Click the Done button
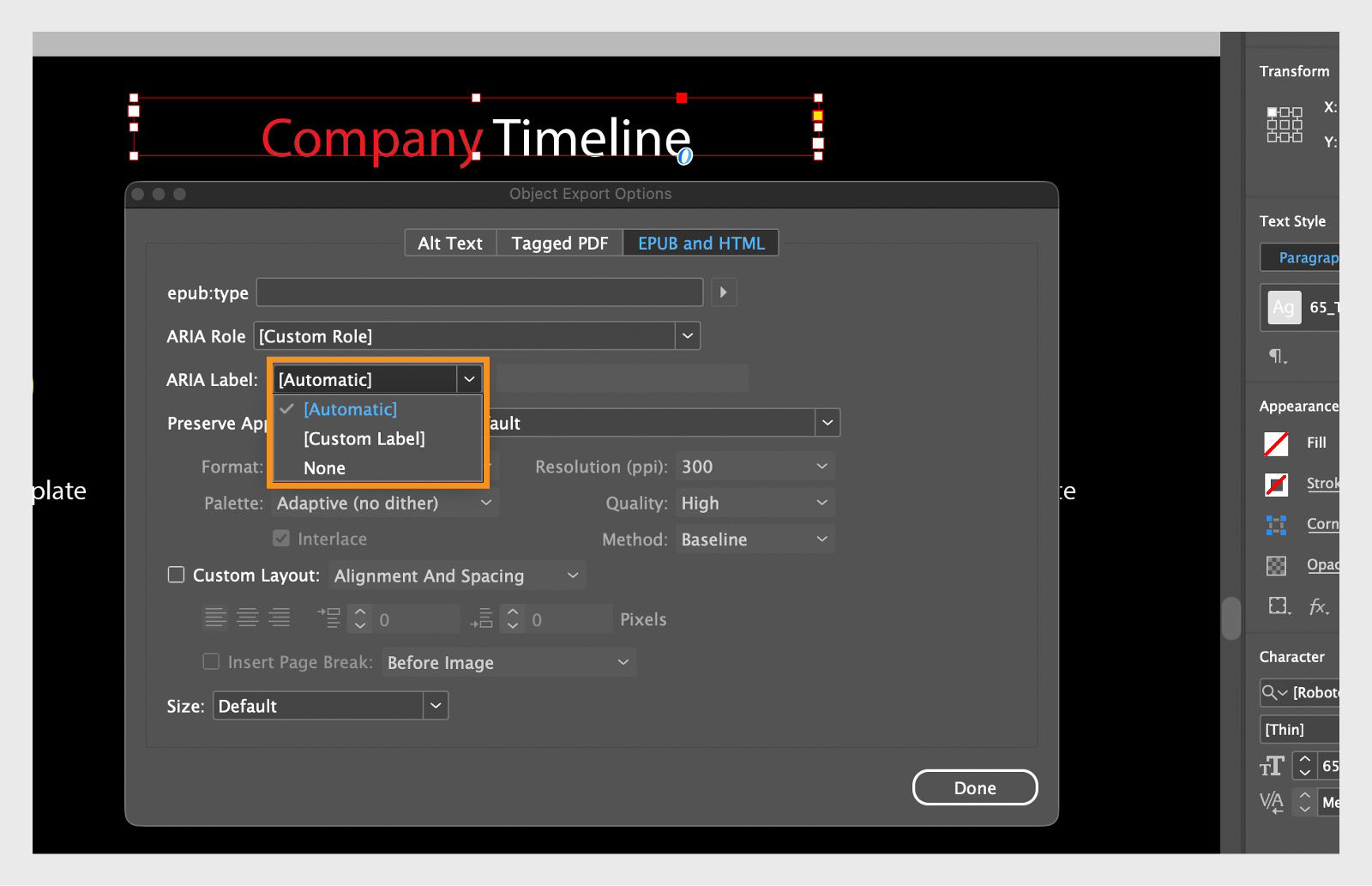This screenshot has width=1372, height=886. (974, 787)
